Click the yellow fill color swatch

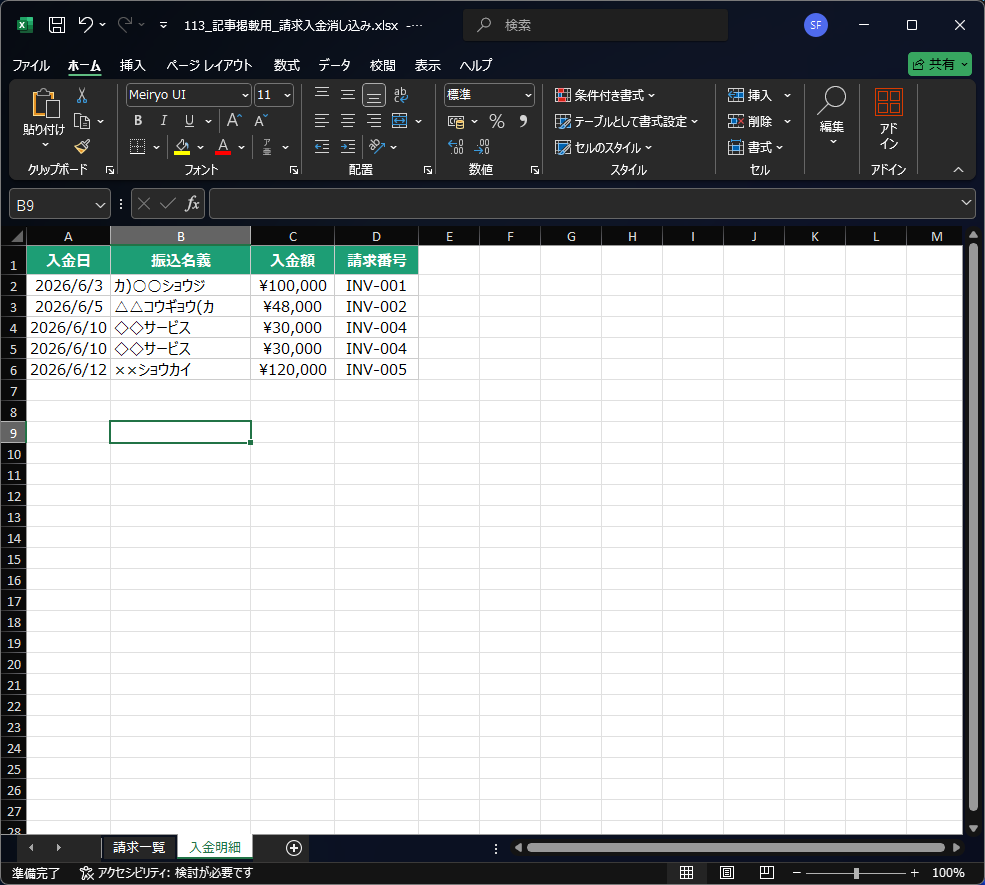(182, 147)
